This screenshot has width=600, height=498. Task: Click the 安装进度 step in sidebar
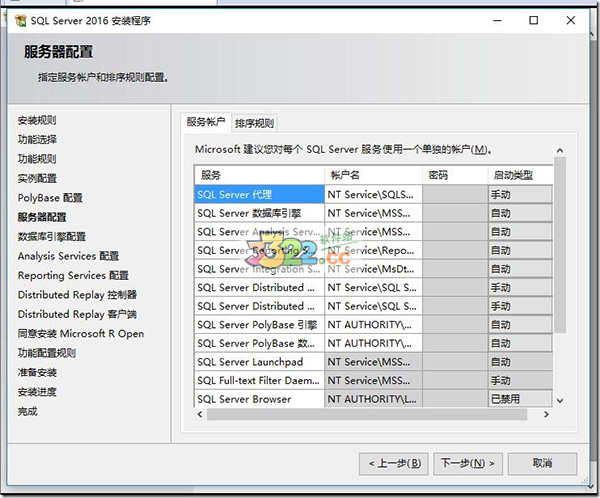(x=37, y=392)
